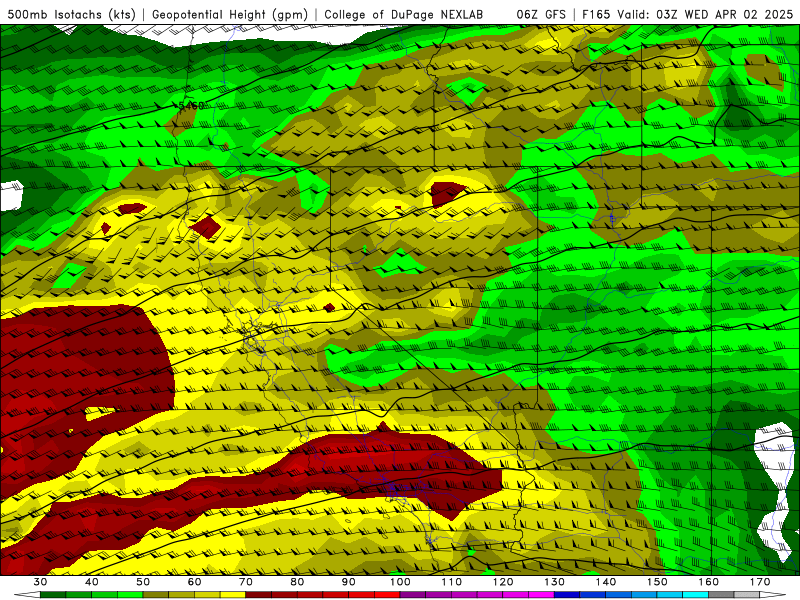
Task: Pick the dark purple 100–105 kt swatch
Action: pos(413,595)
